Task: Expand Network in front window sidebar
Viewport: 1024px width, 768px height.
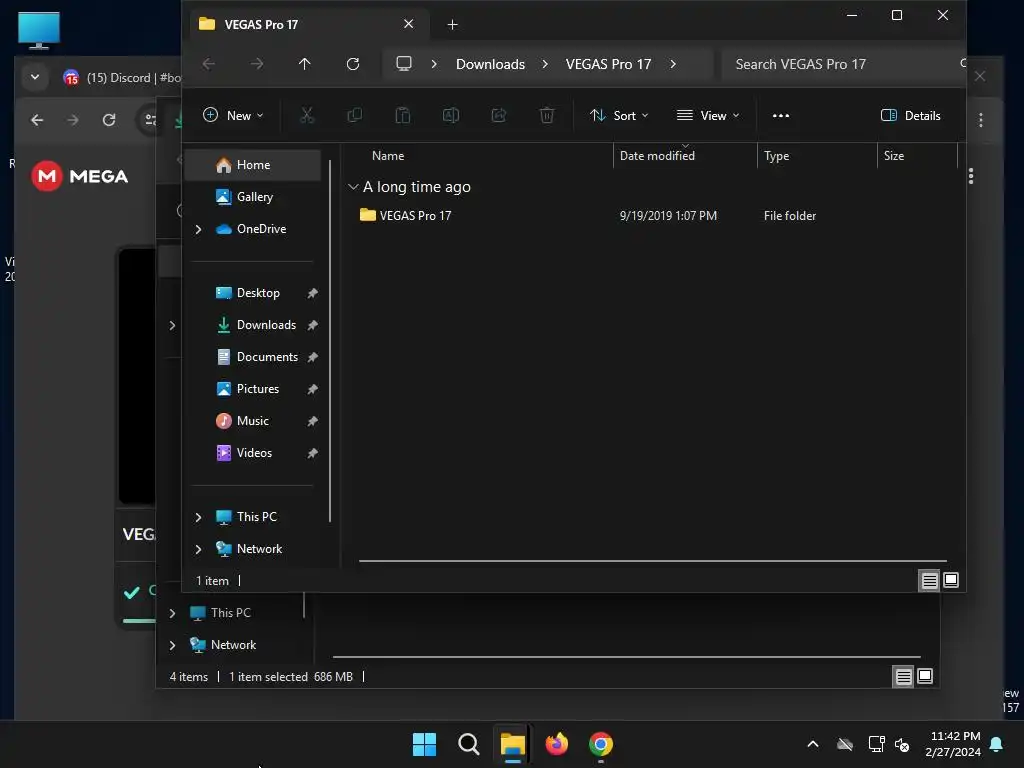Action: point(199,549)
